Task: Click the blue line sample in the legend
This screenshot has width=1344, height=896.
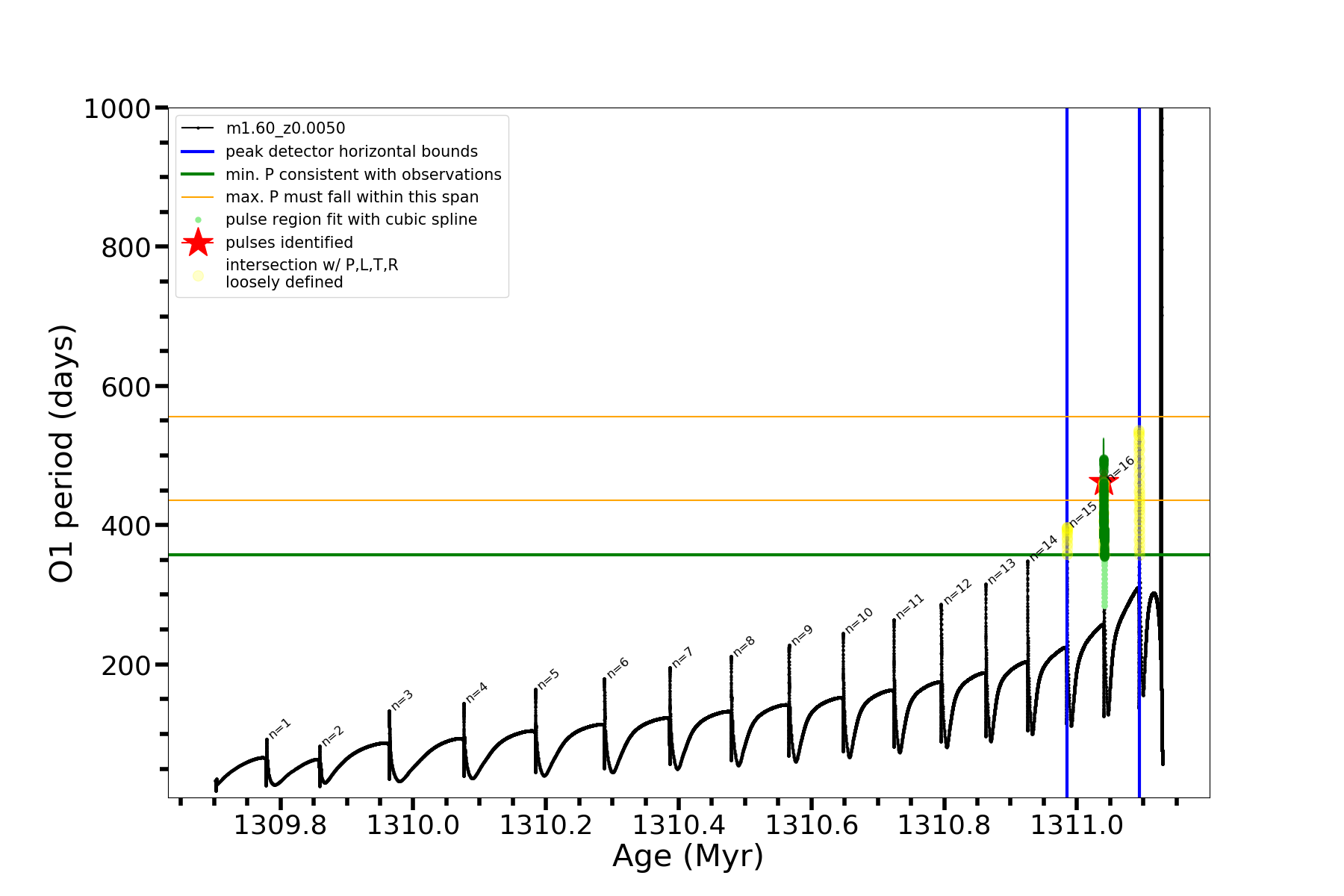Action: 198,152
